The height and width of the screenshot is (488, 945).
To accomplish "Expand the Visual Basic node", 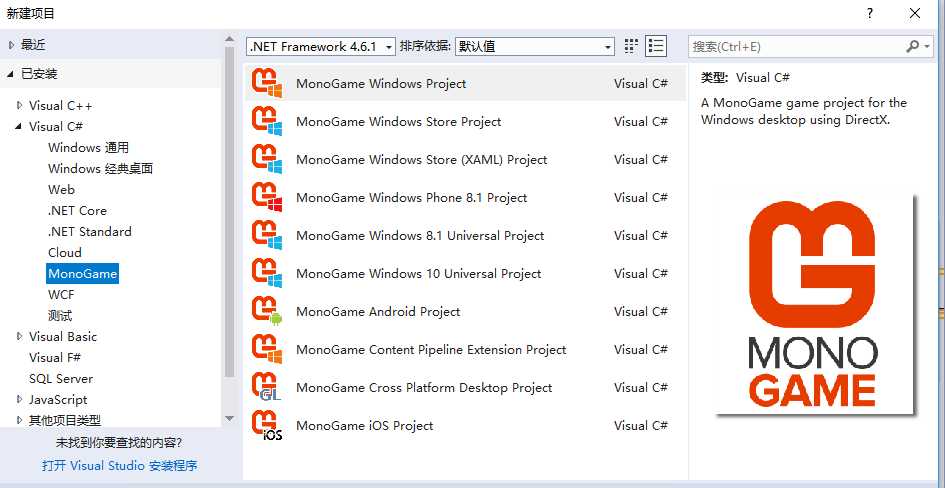I will 19,336.
